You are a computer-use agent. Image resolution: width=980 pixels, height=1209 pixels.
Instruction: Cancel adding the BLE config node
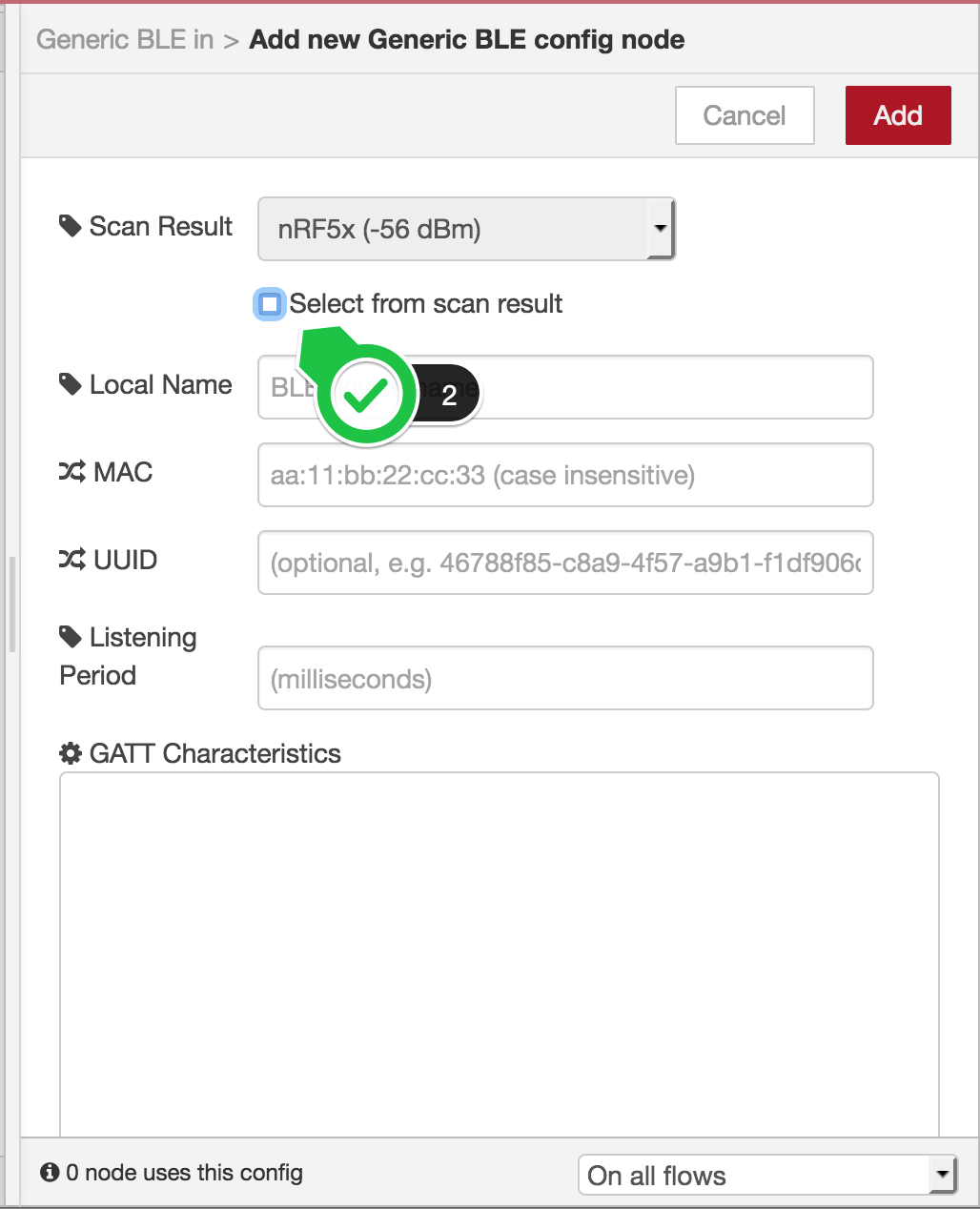coord(745,115)
